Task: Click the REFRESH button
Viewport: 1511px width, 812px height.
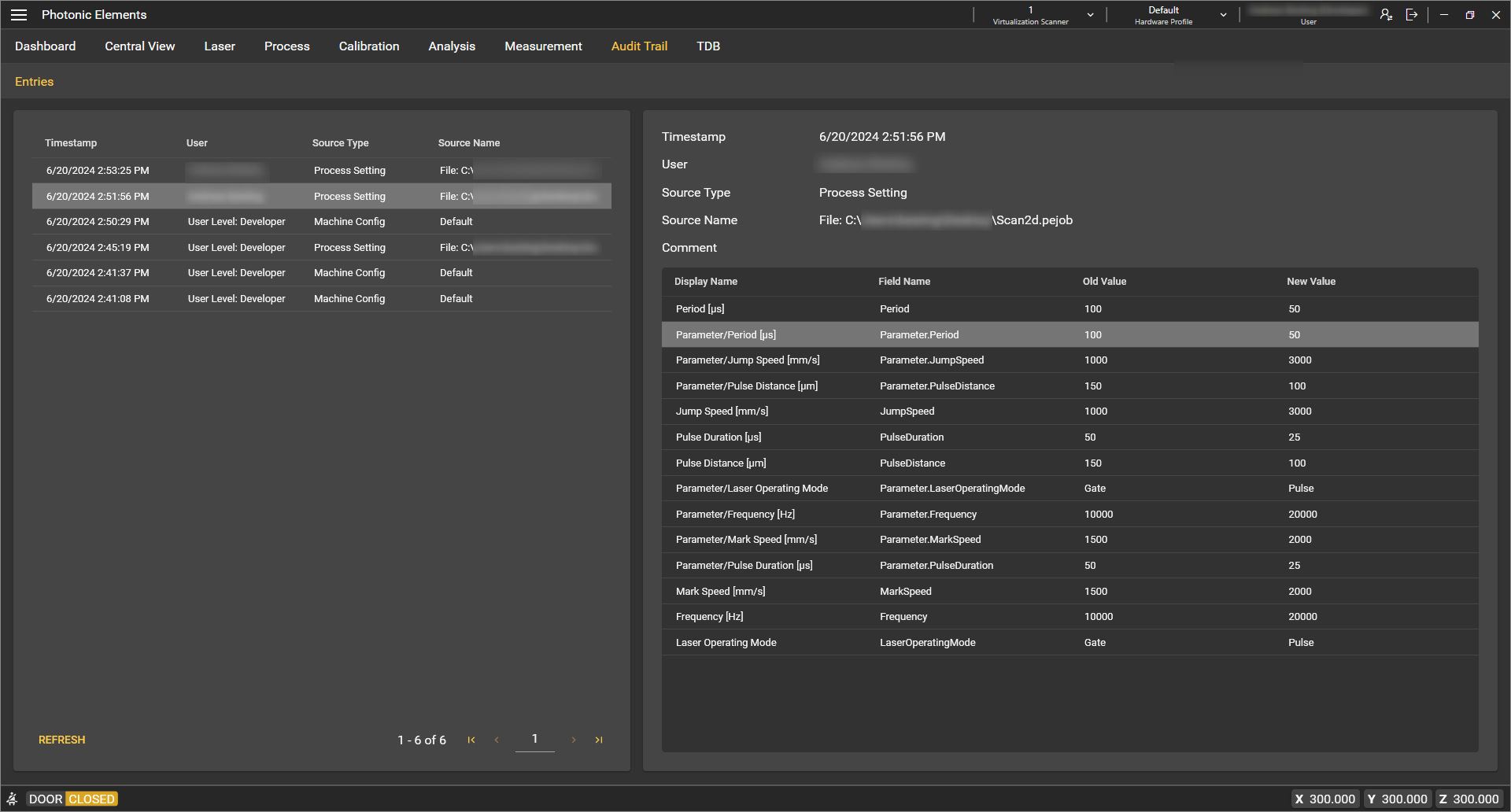Action: (x=62, y=740)
